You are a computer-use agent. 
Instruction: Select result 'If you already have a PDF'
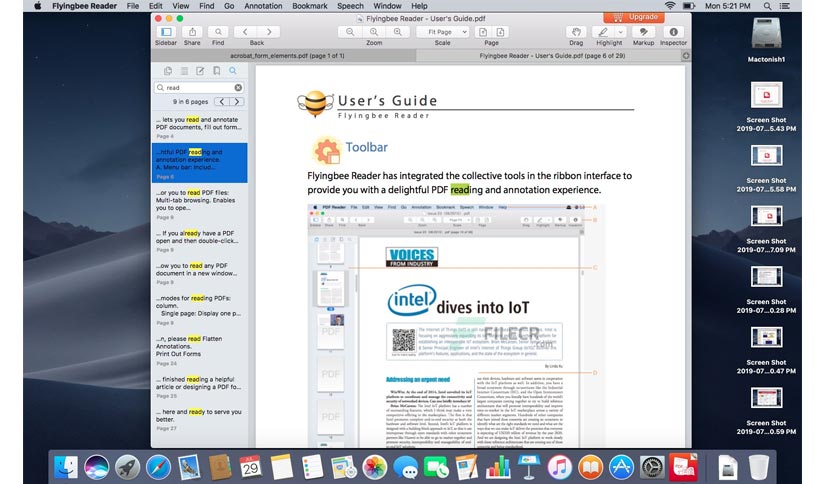199,241
